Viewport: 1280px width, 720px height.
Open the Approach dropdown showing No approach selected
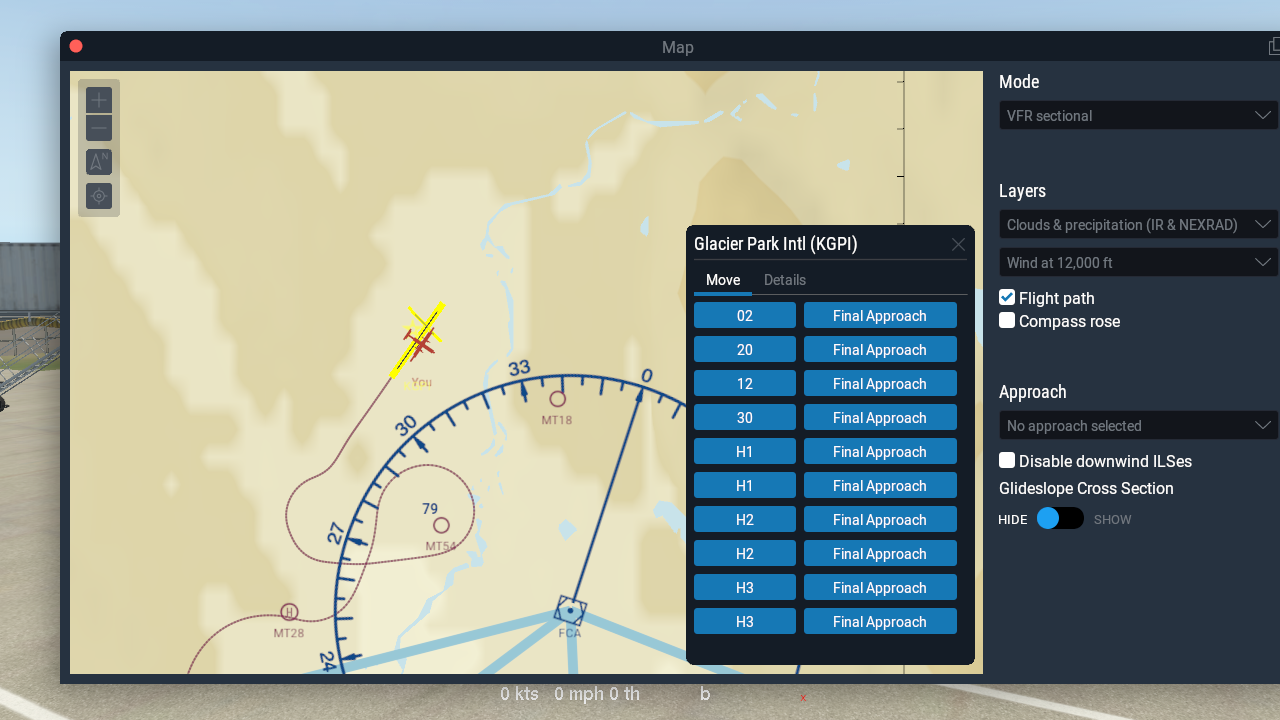1138,425
